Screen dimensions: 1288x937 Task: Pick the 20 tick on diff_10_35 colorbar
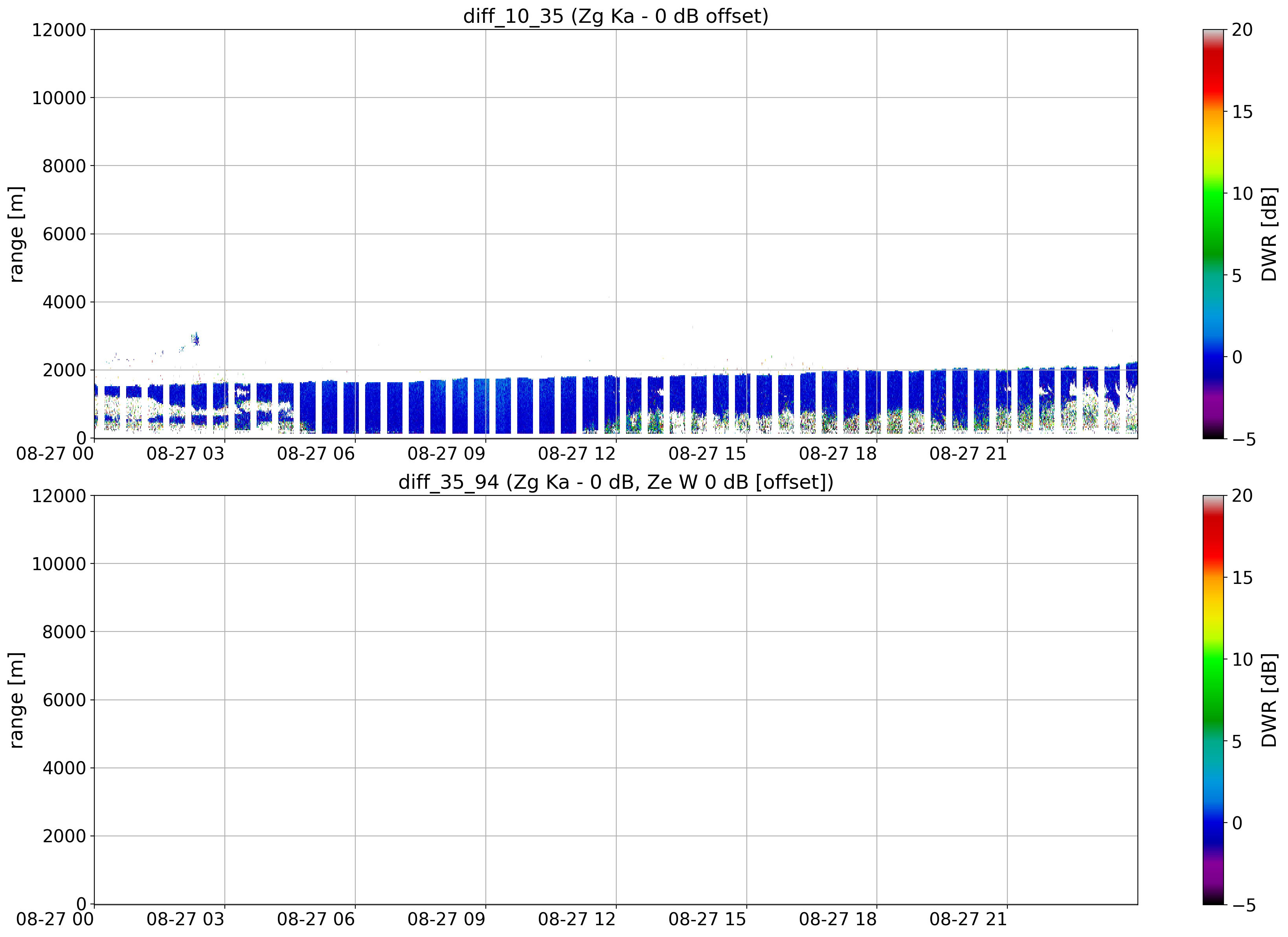[x=1242, y=29]
